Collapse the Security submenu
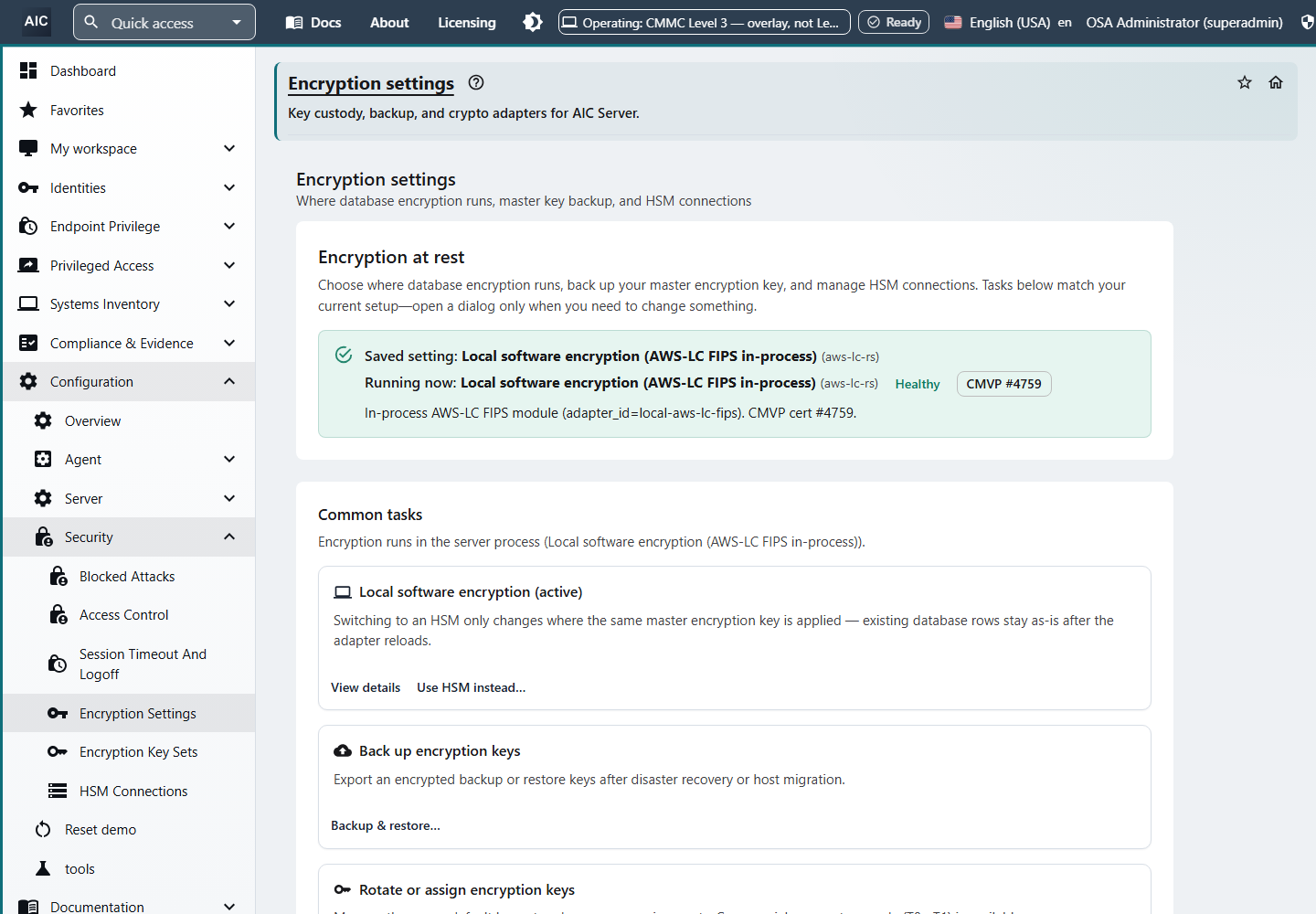The width and height of the screenshot is (1316, 914). click(x=129, y=537)
